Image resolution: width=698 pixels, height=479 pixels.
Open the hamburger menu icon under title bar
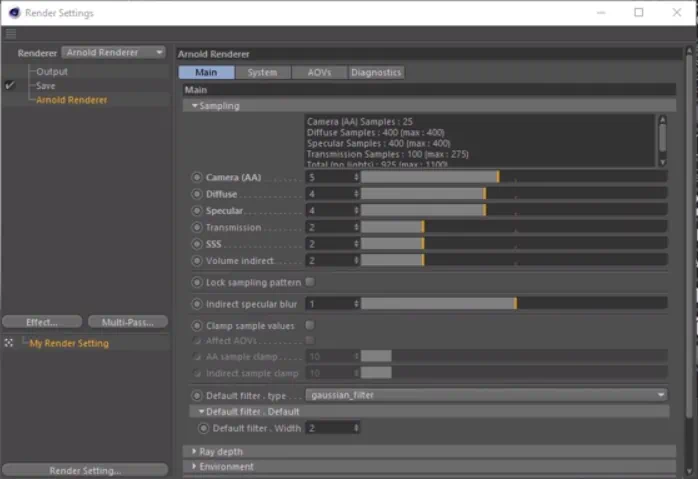[11, 33]
